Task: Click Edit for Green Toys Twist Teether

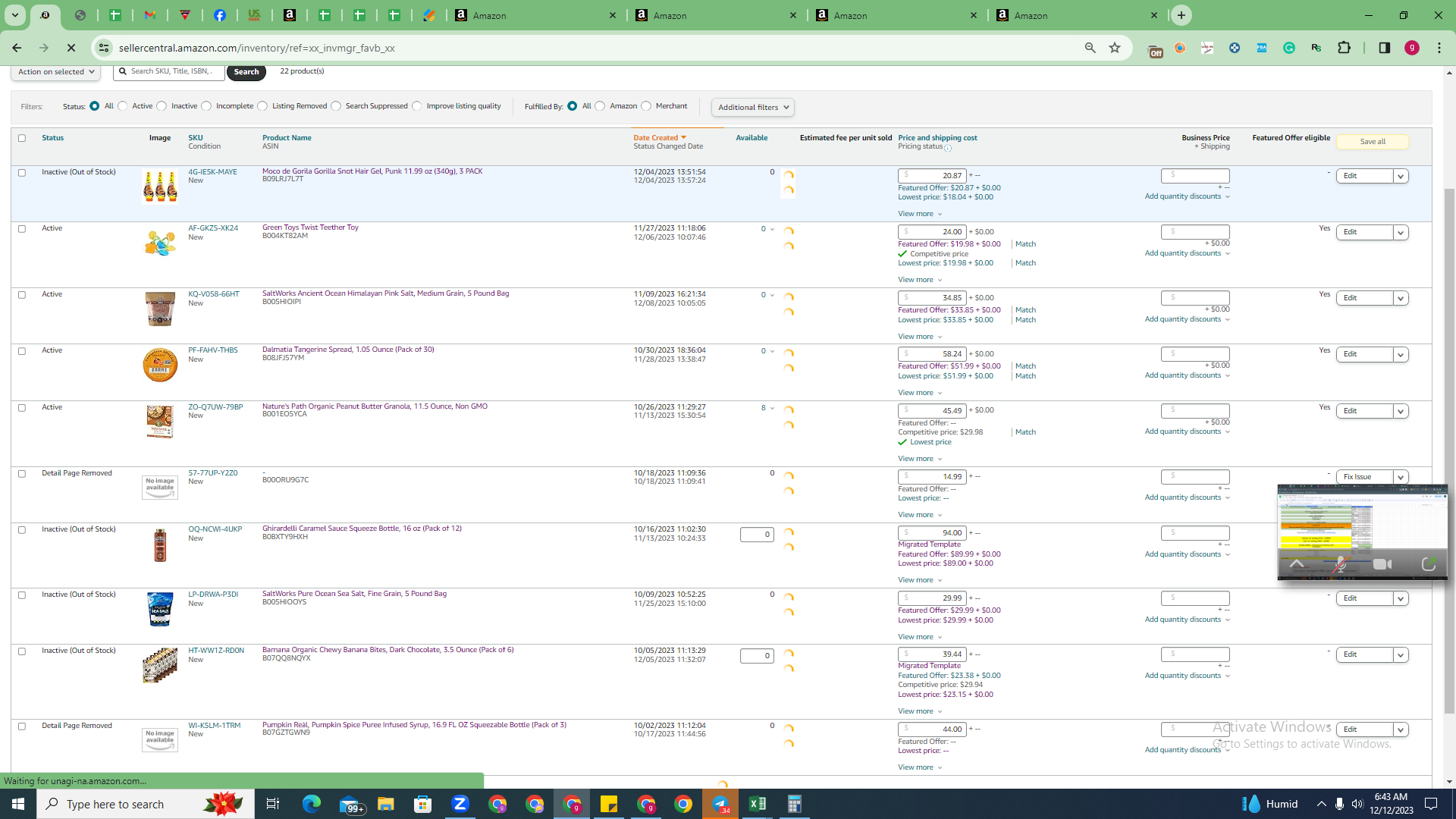Action: (x=1364, y=232)
